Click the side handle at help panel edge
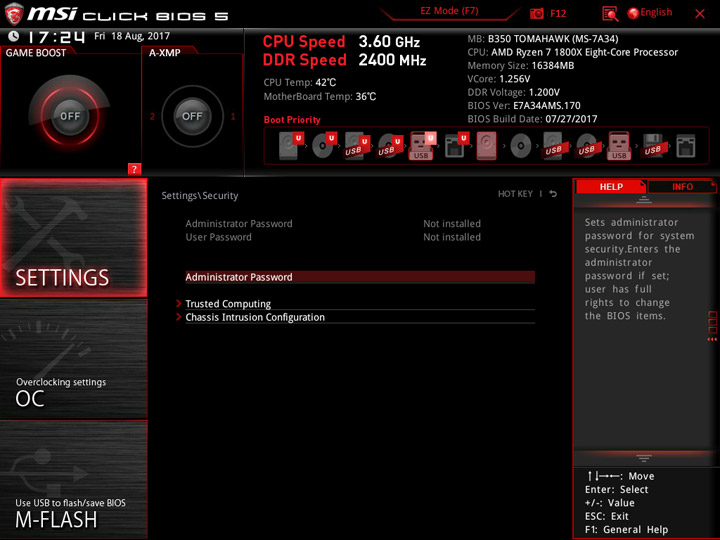Screen dimensions: 720x540 712,326
